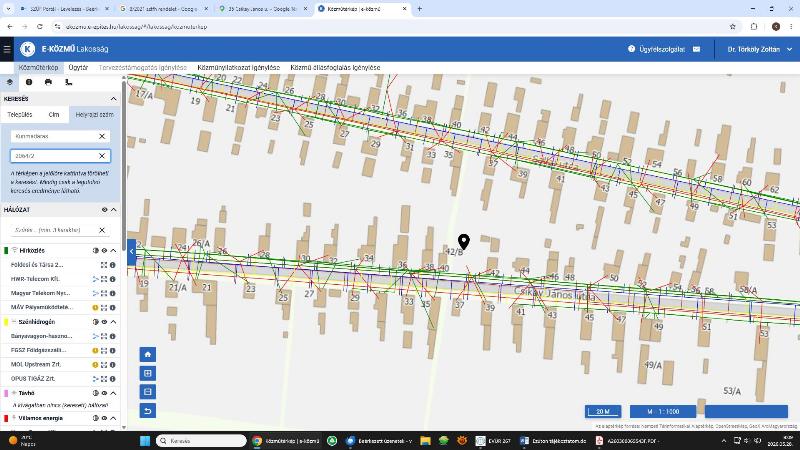
Task: Toggle visibility eye for Villamos energia group
Action: pos(105,418)
